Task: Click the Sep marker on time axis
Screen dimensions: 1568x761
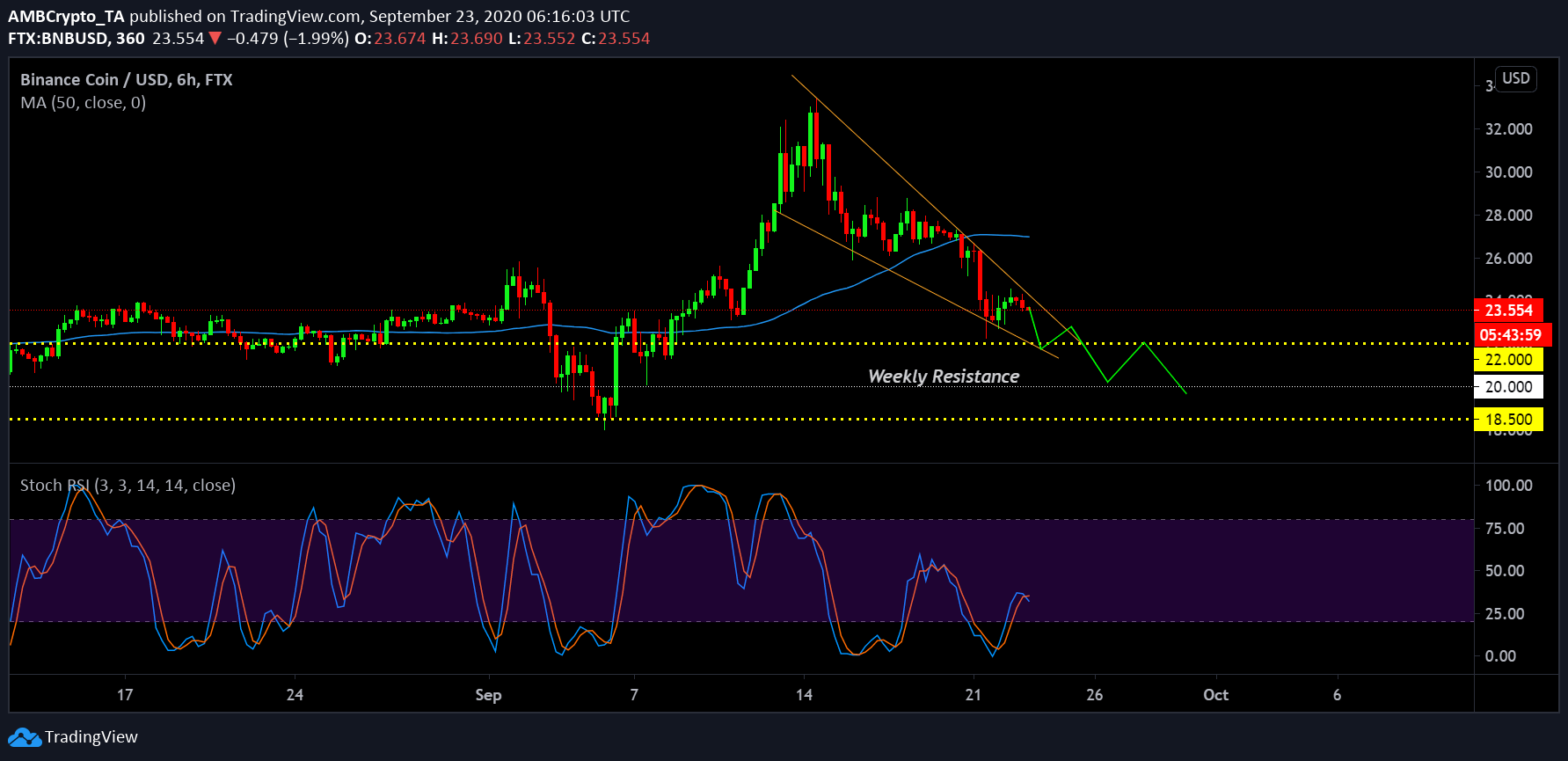Action: click(x=488, y=695)
